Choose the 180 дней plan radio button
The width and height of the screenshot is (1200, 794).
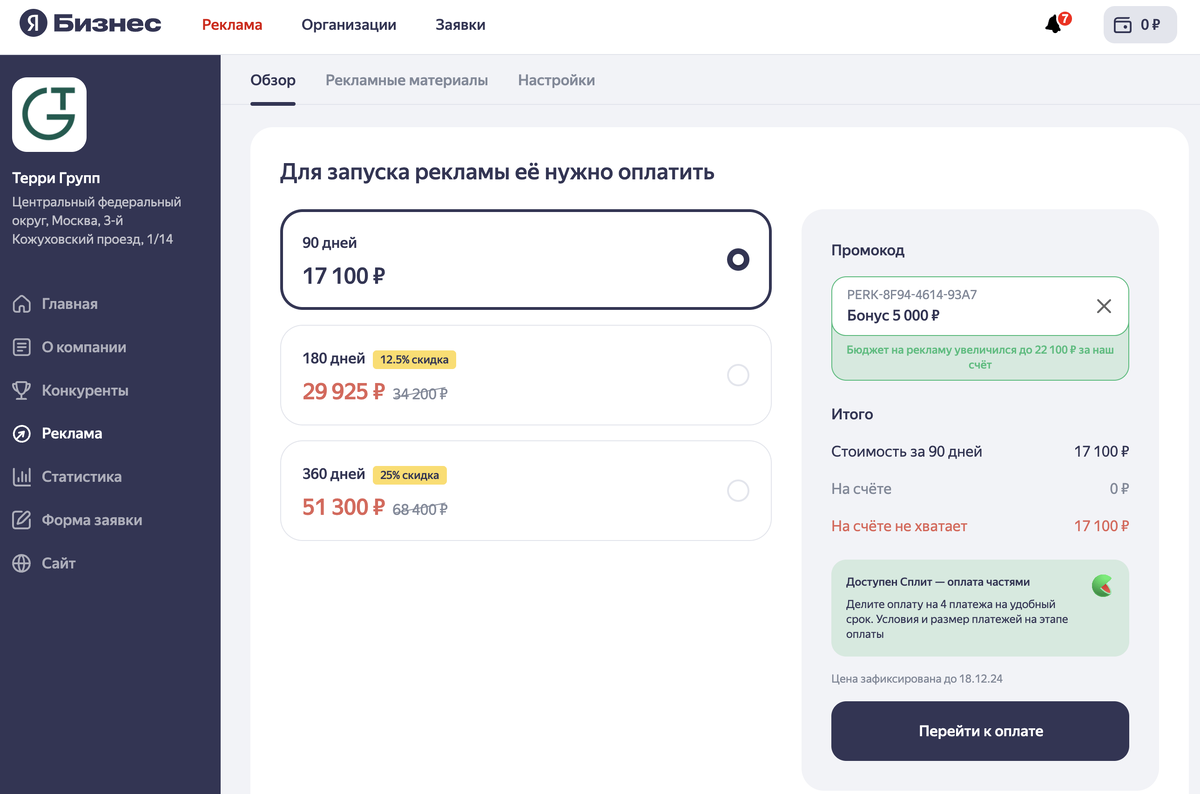738,375
